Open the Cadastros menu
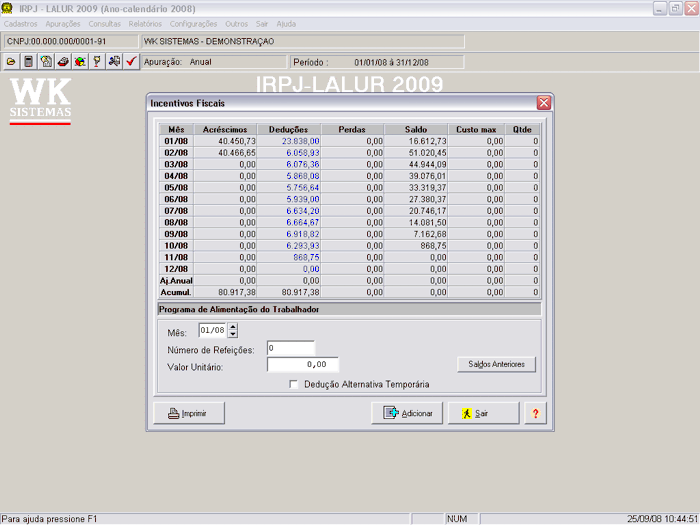Viewport: 700px width, 525px height. coord(22,22)
